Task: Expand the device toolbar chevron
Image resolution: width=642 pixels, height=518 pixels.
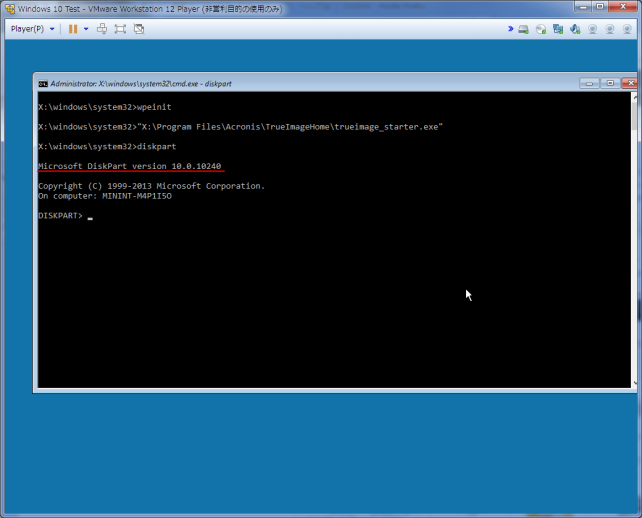Action: coord(511,29)
